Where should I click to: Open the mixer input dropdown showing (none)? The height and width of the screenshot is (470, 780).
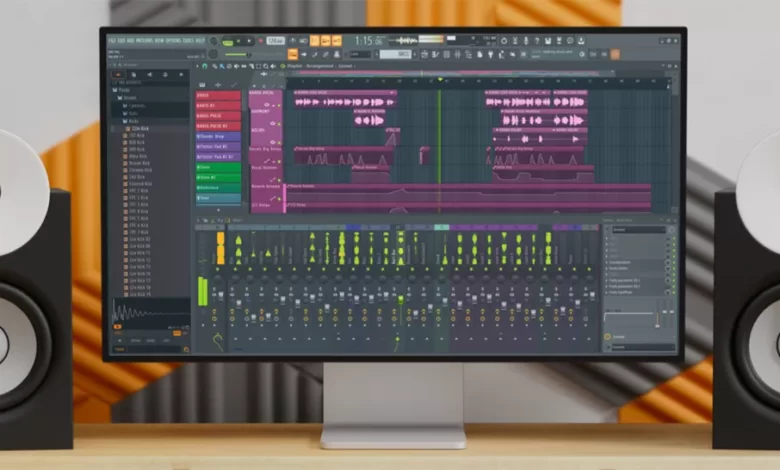pos(640,229)
